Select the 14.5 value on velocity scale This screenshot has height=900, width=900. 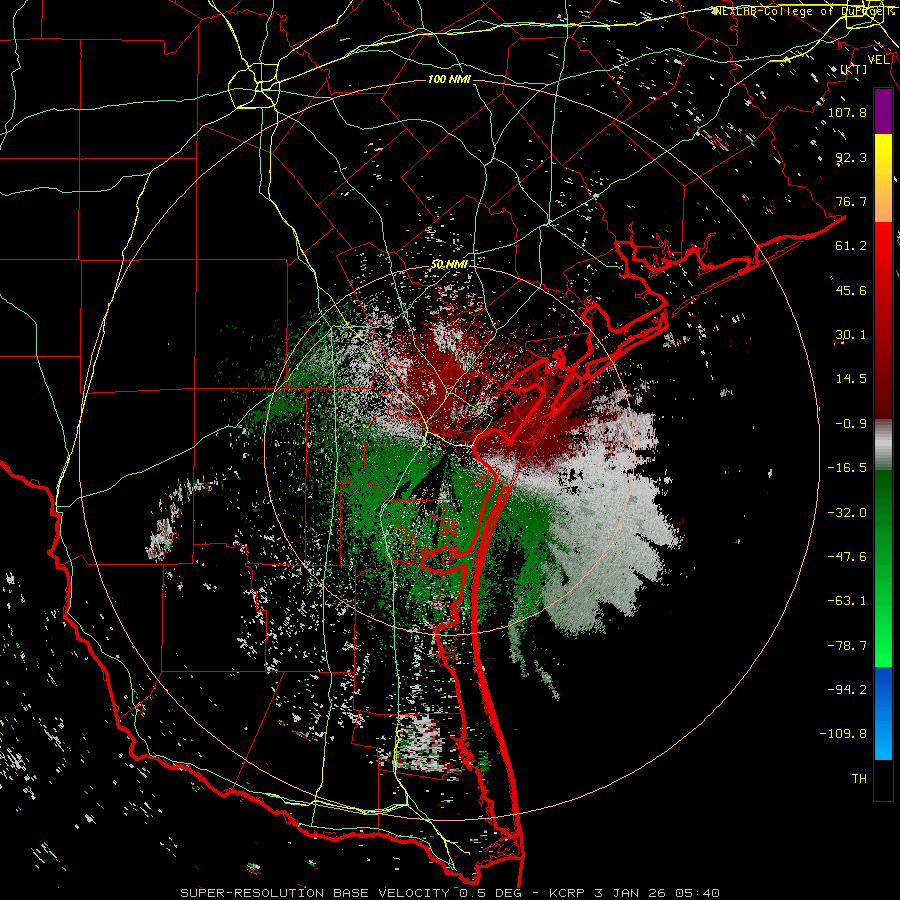tap(851, 379)
